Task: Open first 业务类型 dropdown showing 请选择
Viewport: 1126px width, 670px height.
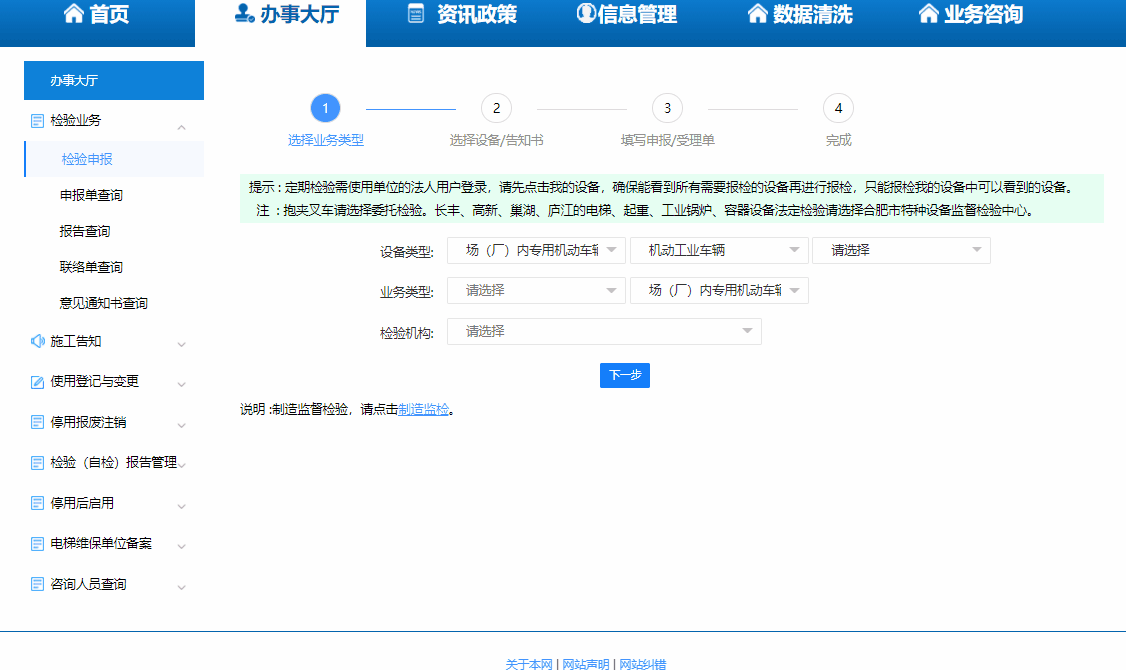Action: (x=536, y=290)
